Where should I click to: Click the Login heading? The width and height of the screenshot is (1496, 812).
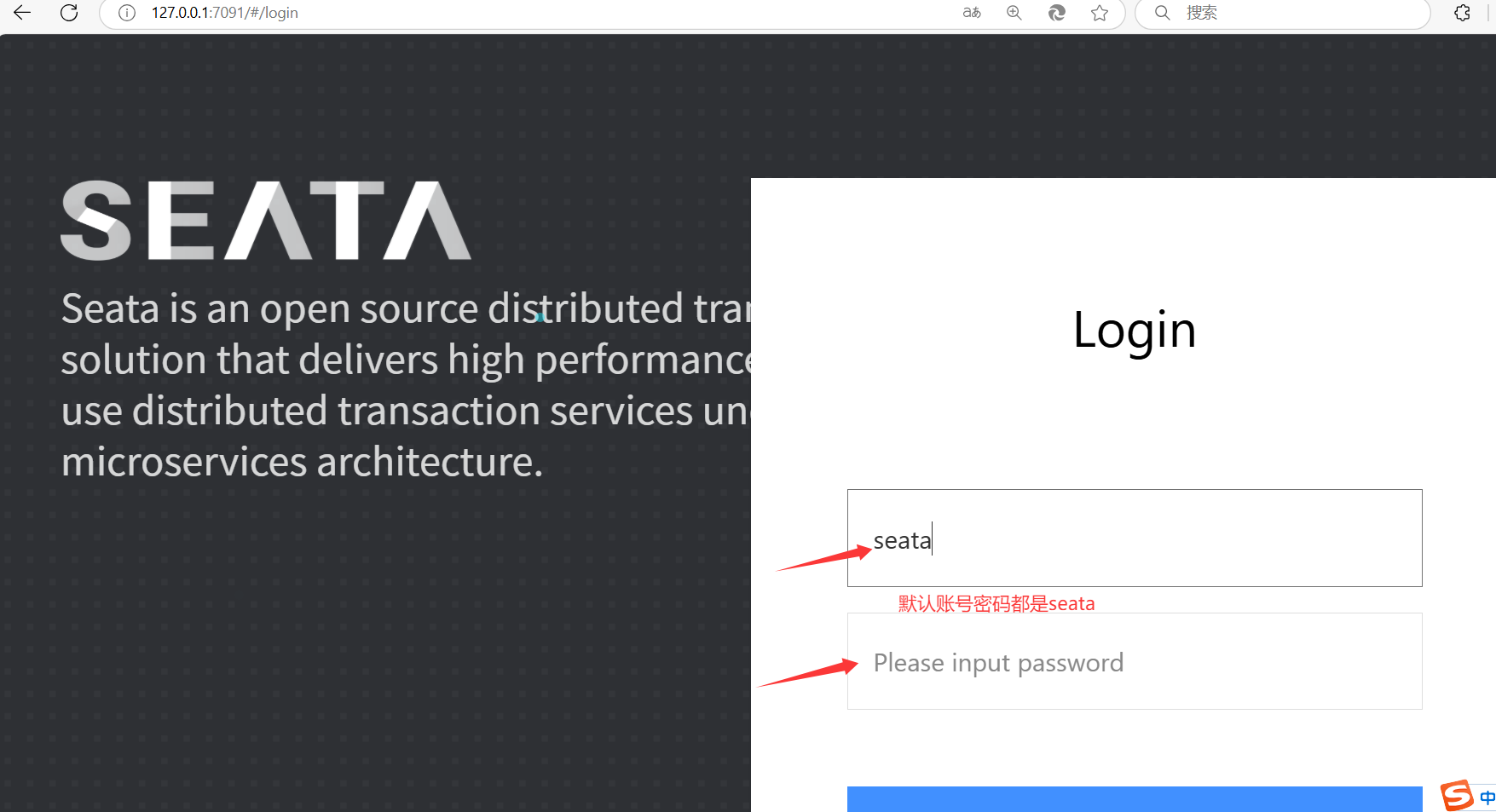pyautogui.click(x=1134, y=331)
